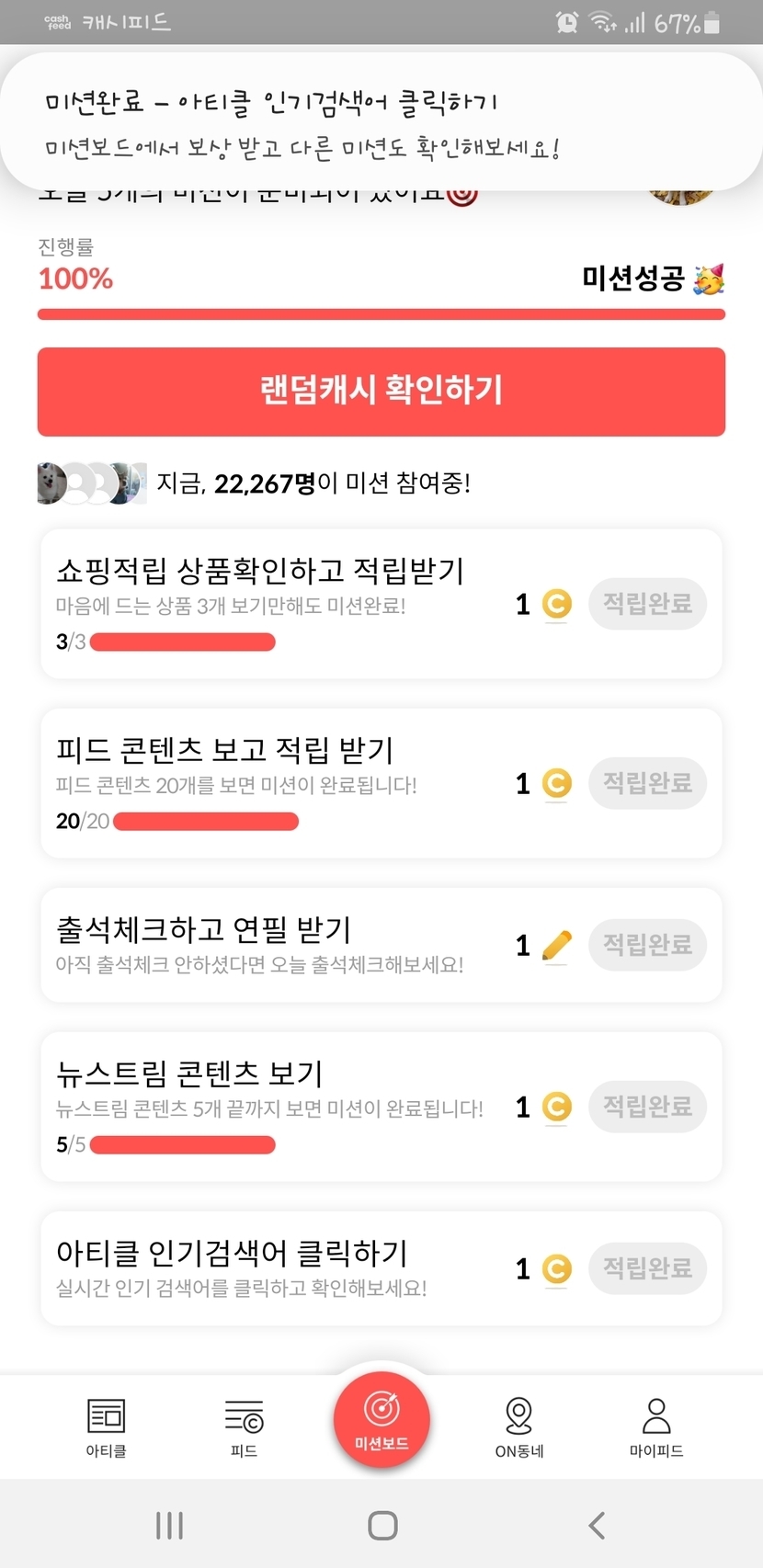Tap 적립완료 on 뉴스트림 콘텐츠 mission
The image size is (763, 1568).
647,1107
